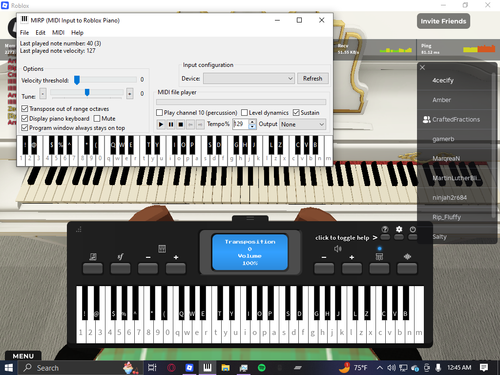Screen dimensions: 500x375
Task: Uncheck the Sustain checkbox
Action: coord(296,113)
